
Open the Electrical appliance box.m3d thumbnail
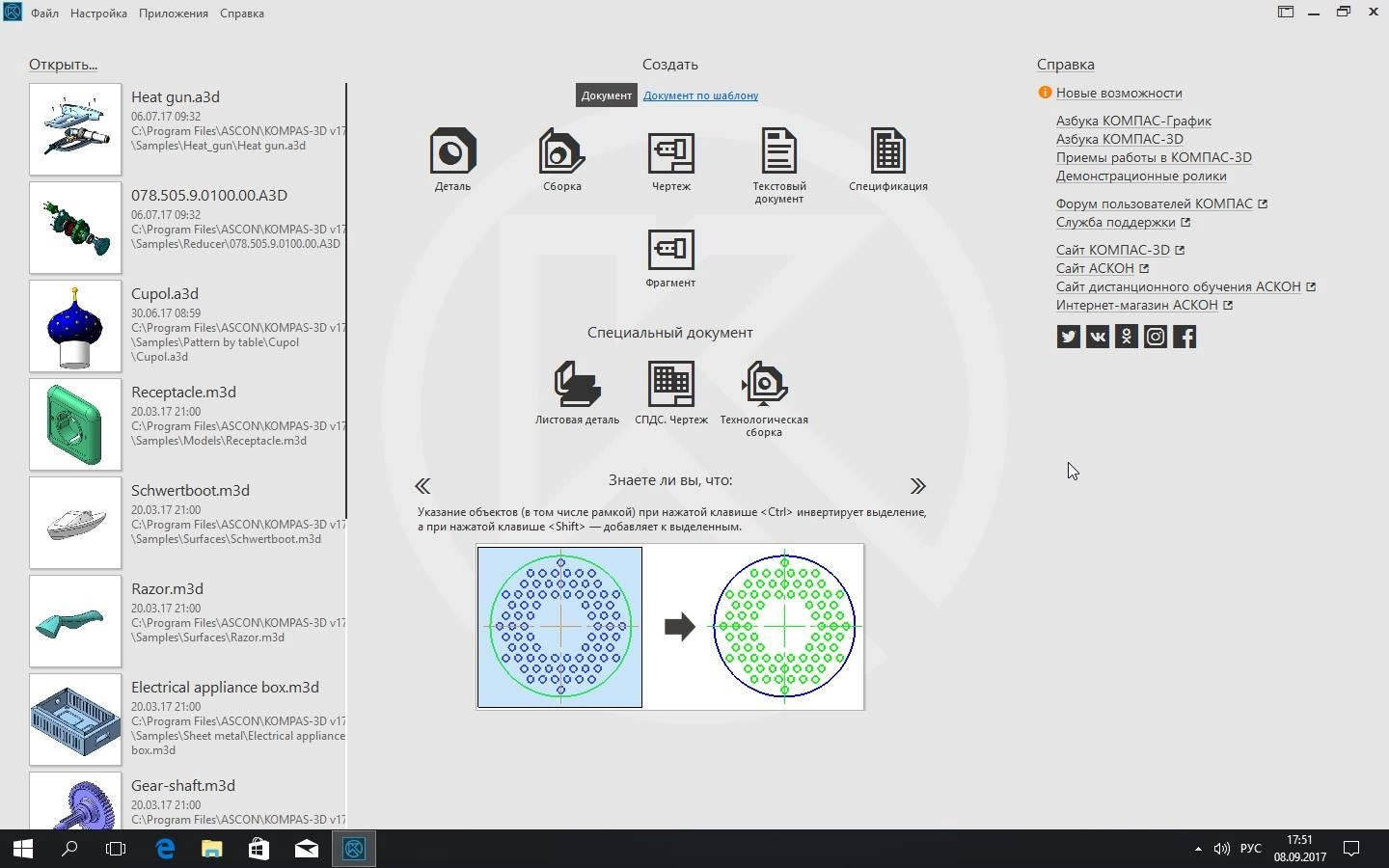pyautogui.click(x=75, y=719)
